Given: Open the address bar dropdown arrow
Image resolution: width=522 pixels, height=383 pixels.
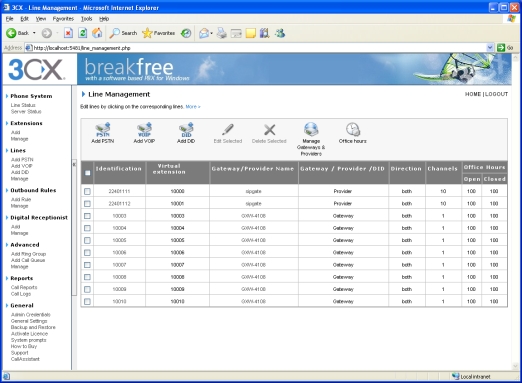Looking at the screenshot, I should 490,48.
